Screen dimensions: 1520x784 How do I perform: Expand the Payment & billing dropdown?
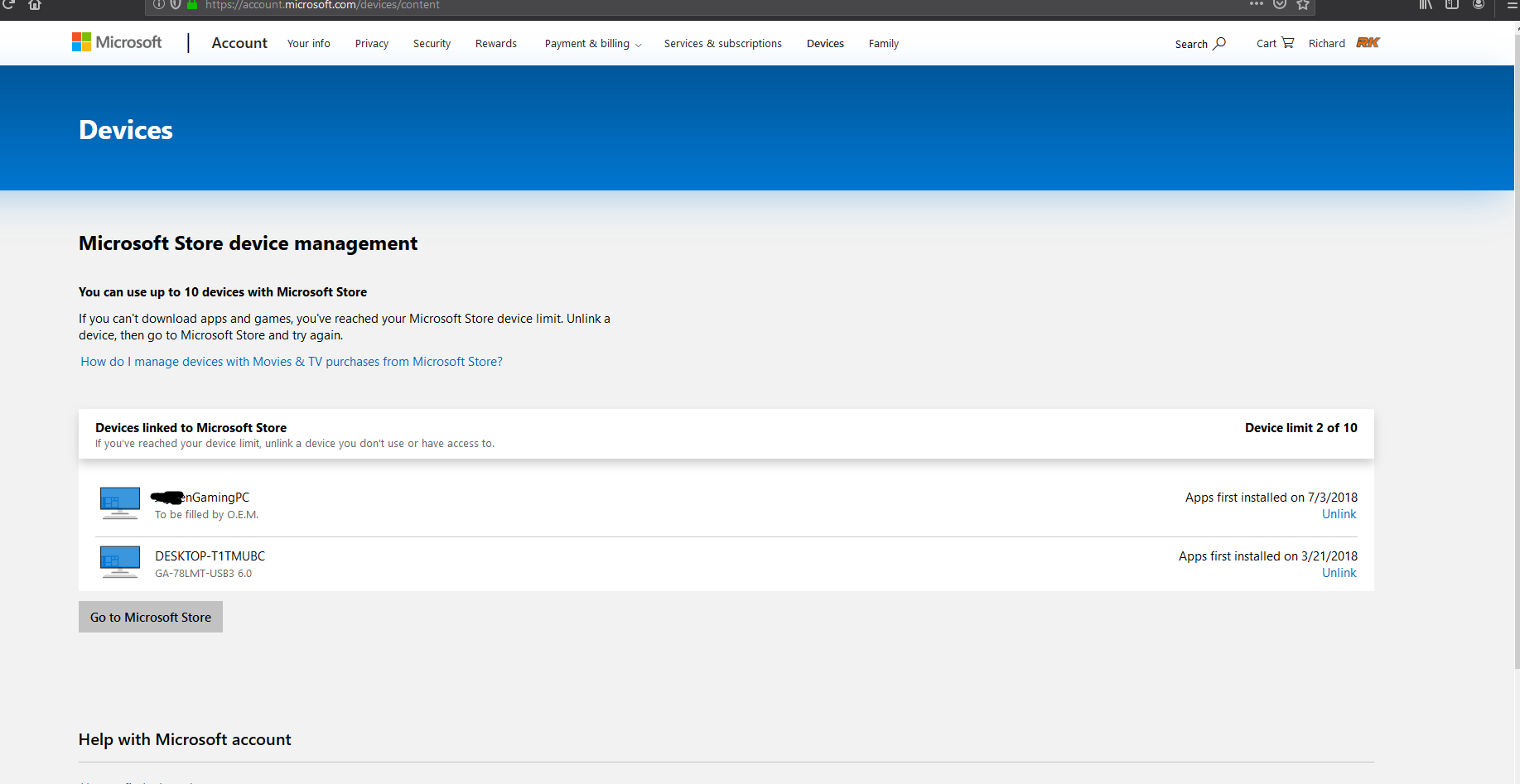(x=593, y=44)
